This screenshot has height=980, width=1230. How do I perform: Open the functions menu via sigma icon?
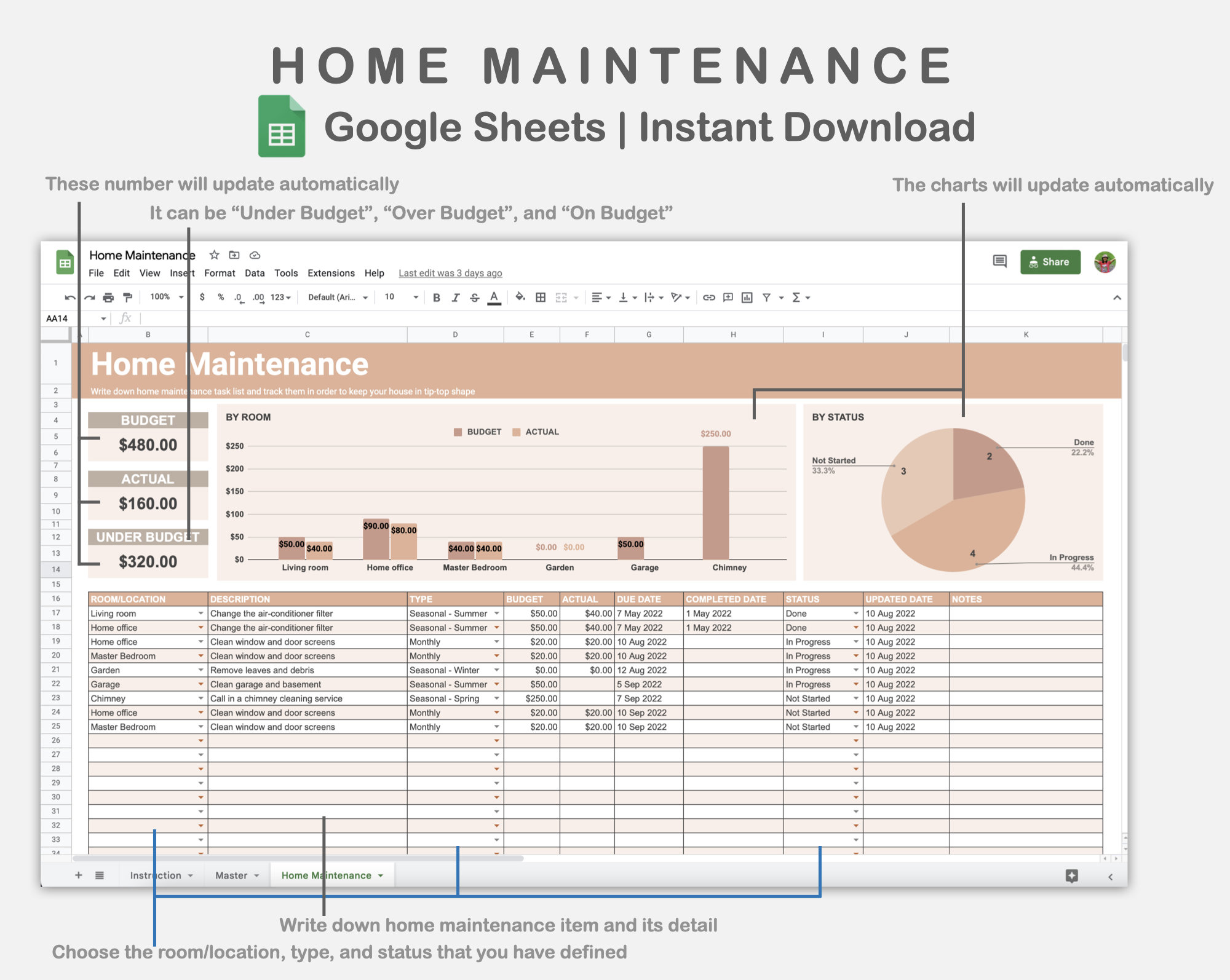coord(797,298)
